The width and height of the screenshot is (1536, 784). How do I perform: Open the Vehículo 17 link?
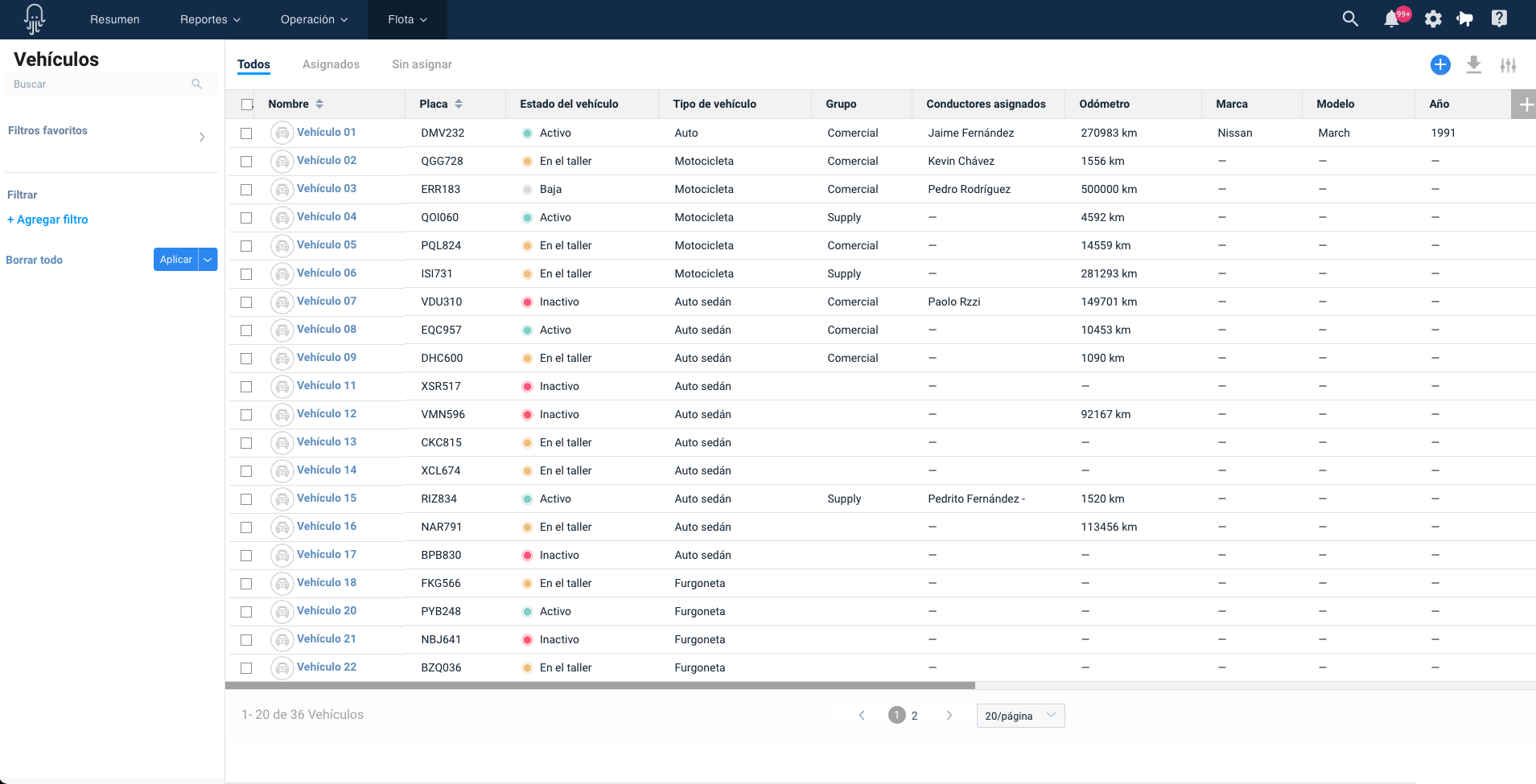[x=326, y=554]
